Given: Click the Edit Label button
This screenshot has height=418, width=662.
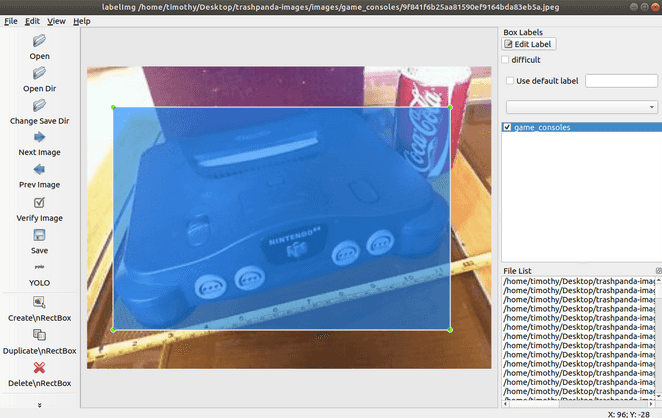Looking at the screenshot, I should tap(529, 44).
